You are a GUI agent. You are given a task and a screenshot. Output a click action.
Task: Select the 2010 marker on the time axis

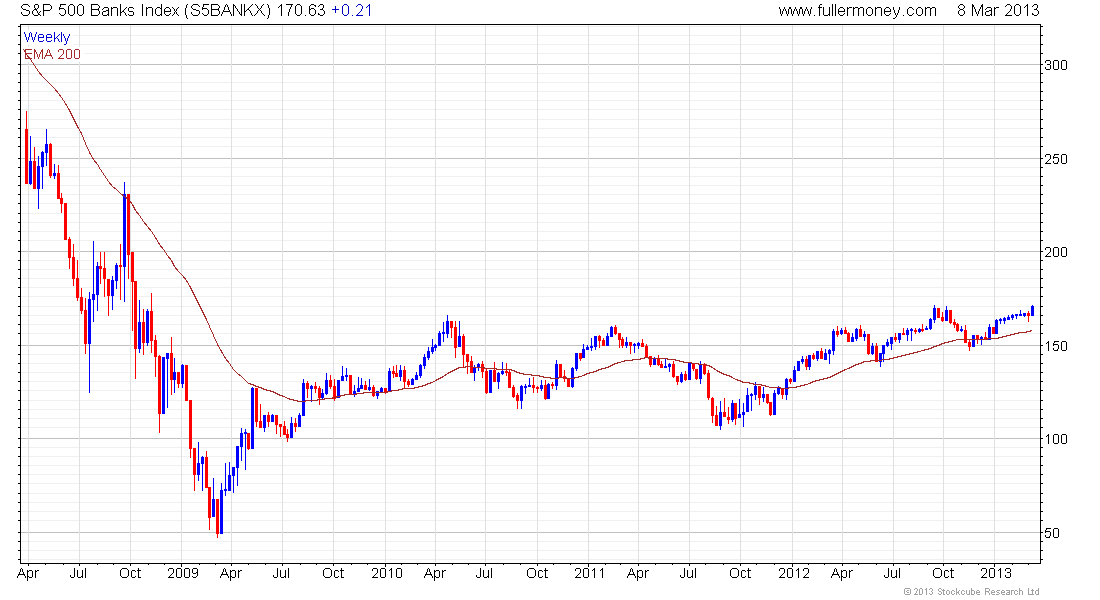pyautogui.click(x=386, y=573)
